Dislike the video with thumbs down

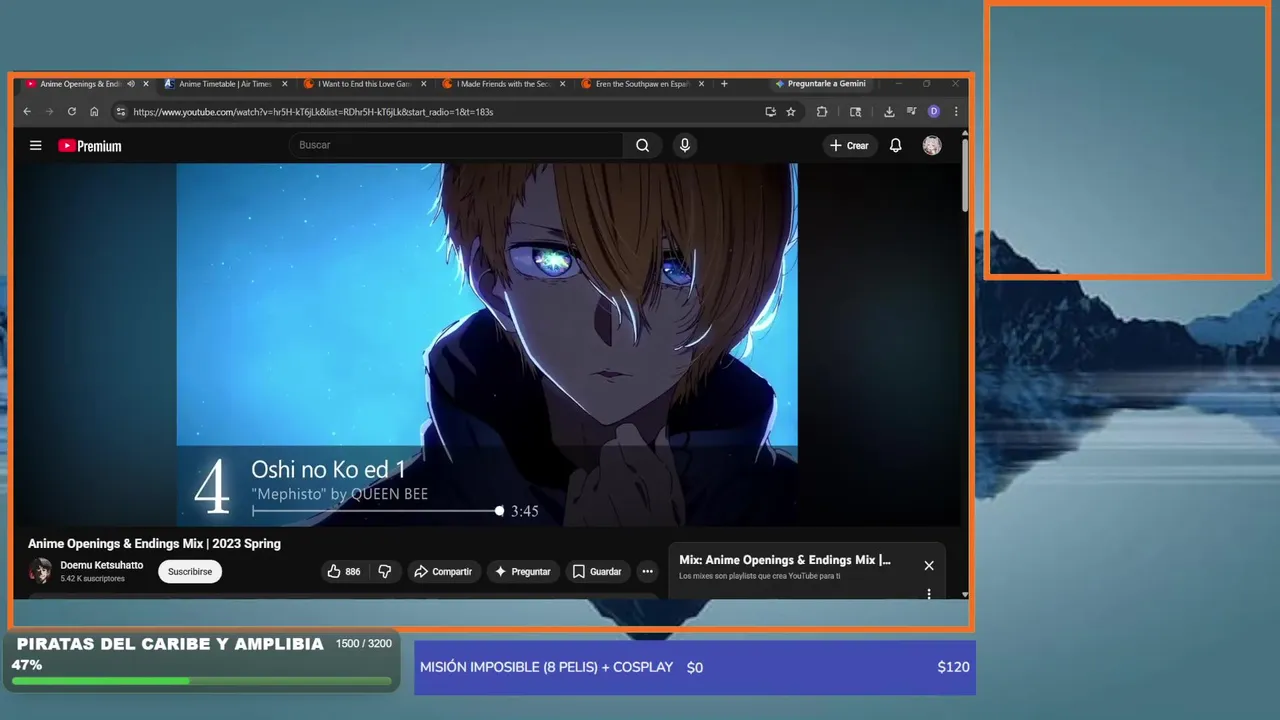click(385, 571)
